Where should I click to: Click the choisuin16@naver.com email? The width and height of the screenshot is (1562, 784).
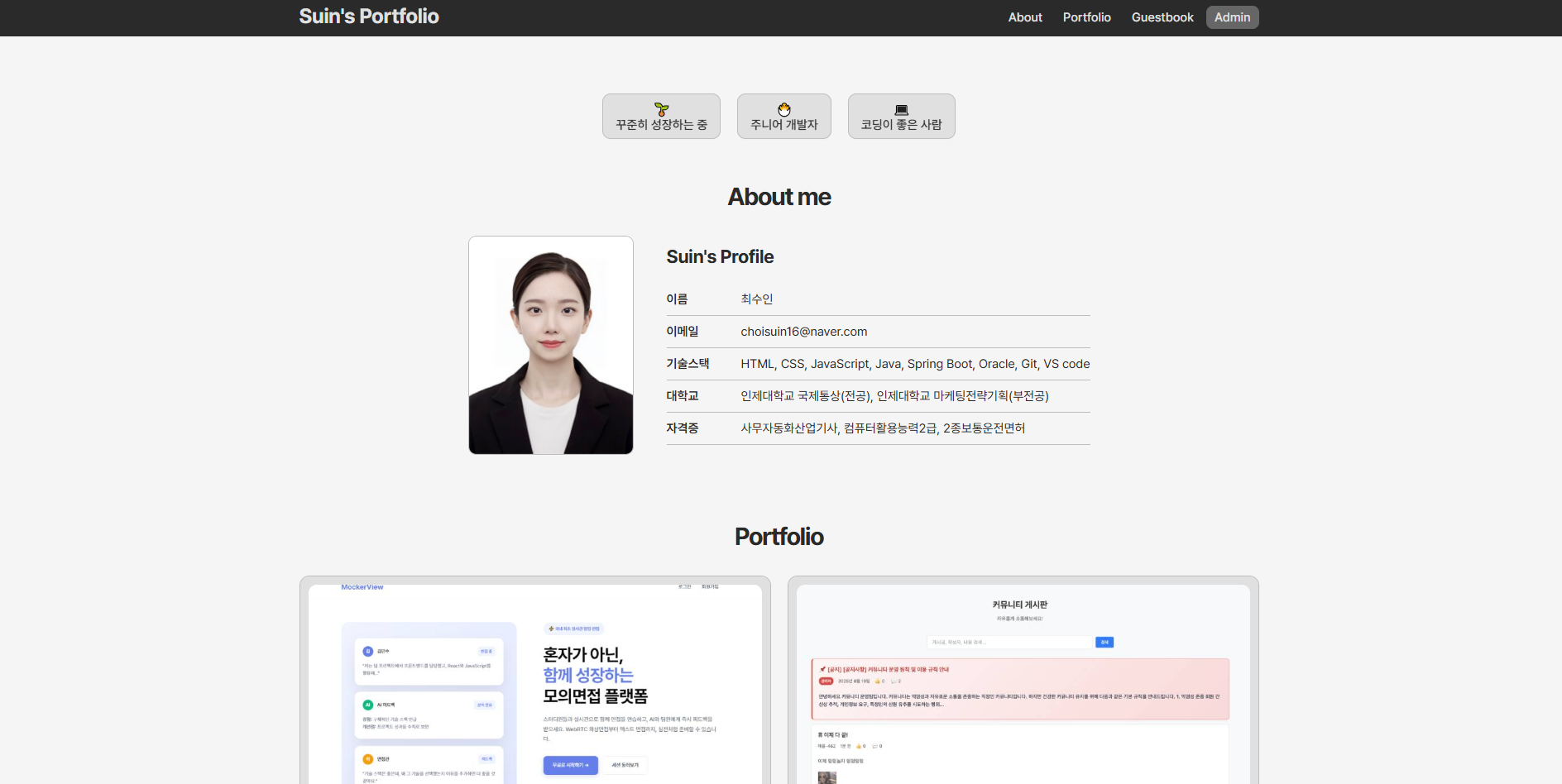803,331
